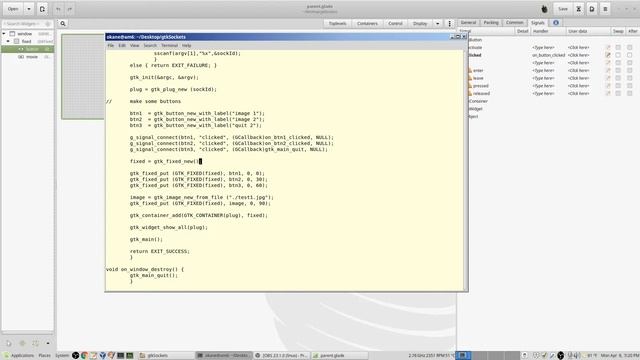Click the Search Widgets input field
The width and height of the screenshot is (640, 360).
click(27, 24)
